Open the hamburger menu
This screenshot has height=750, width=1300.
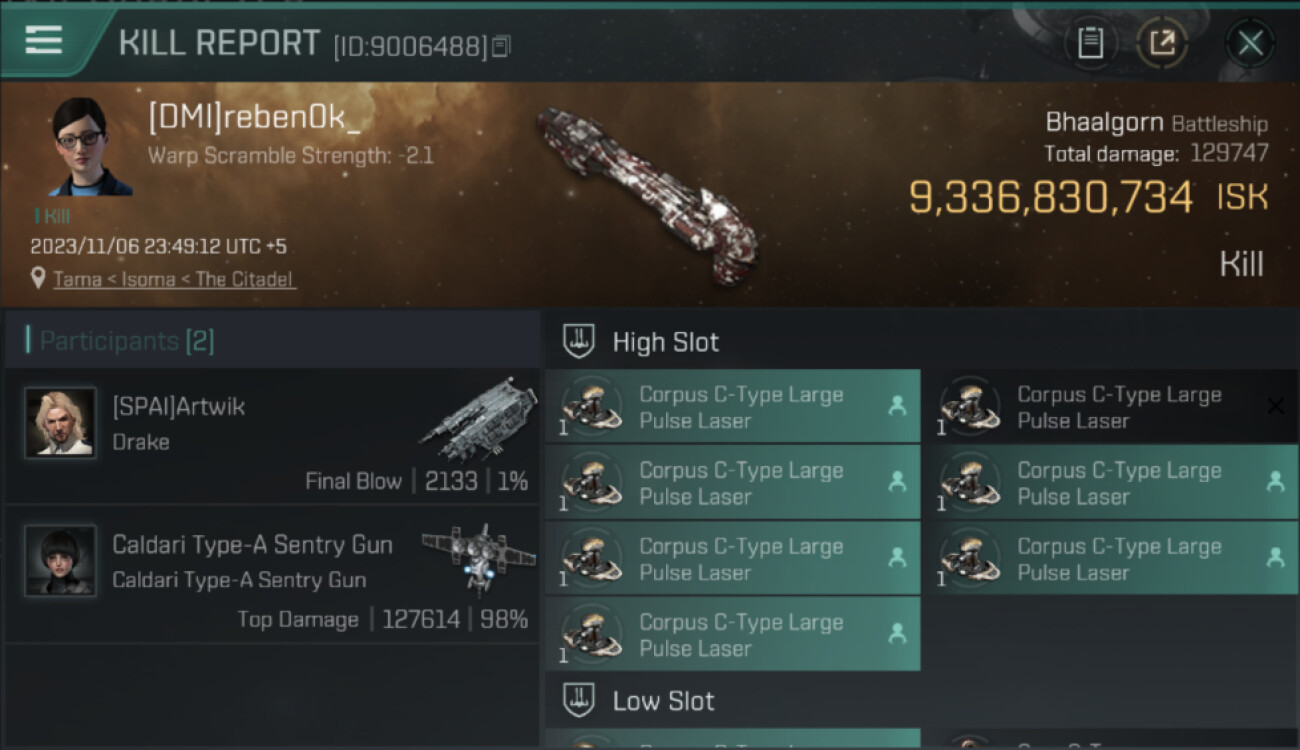pos(43,40)
